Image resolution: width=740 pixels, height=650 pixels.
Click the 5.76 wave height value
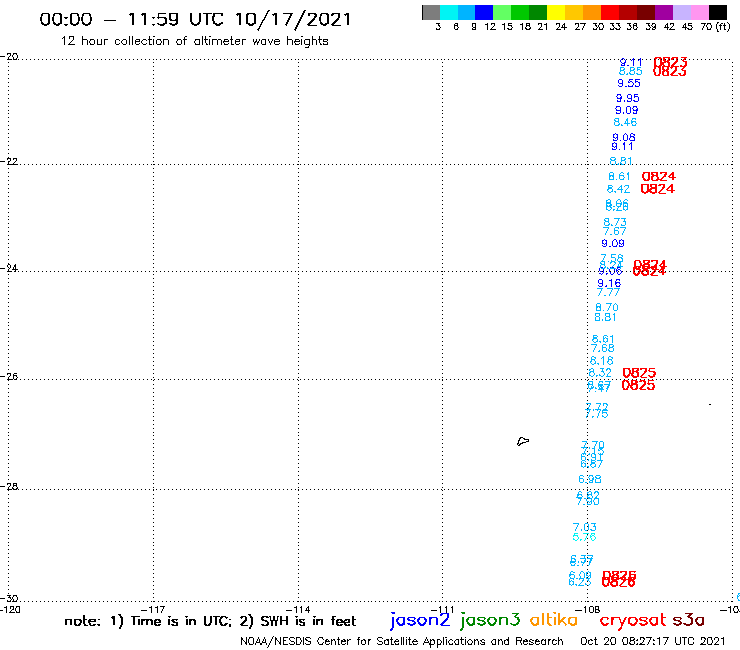(584, 537)
